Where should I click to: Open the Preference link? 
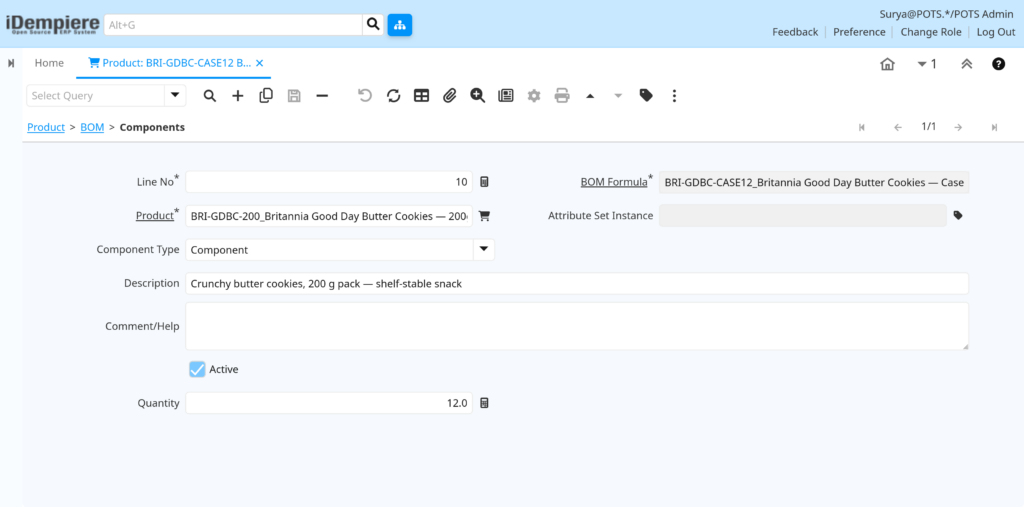(859, 32)
